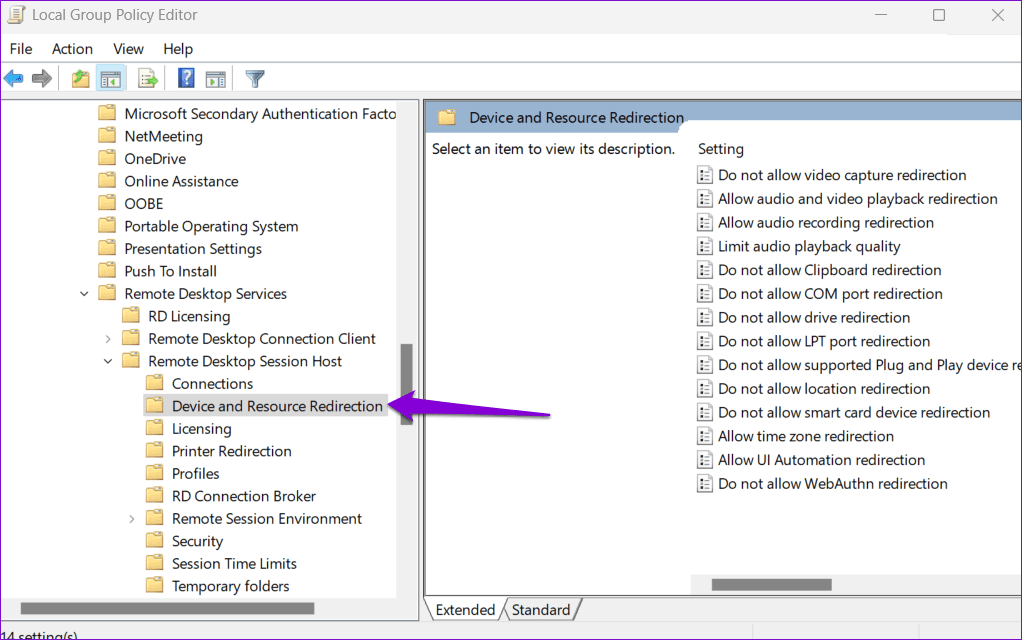
Task: Select Do not allow Clipboard redirection setting
Action: 829,270
